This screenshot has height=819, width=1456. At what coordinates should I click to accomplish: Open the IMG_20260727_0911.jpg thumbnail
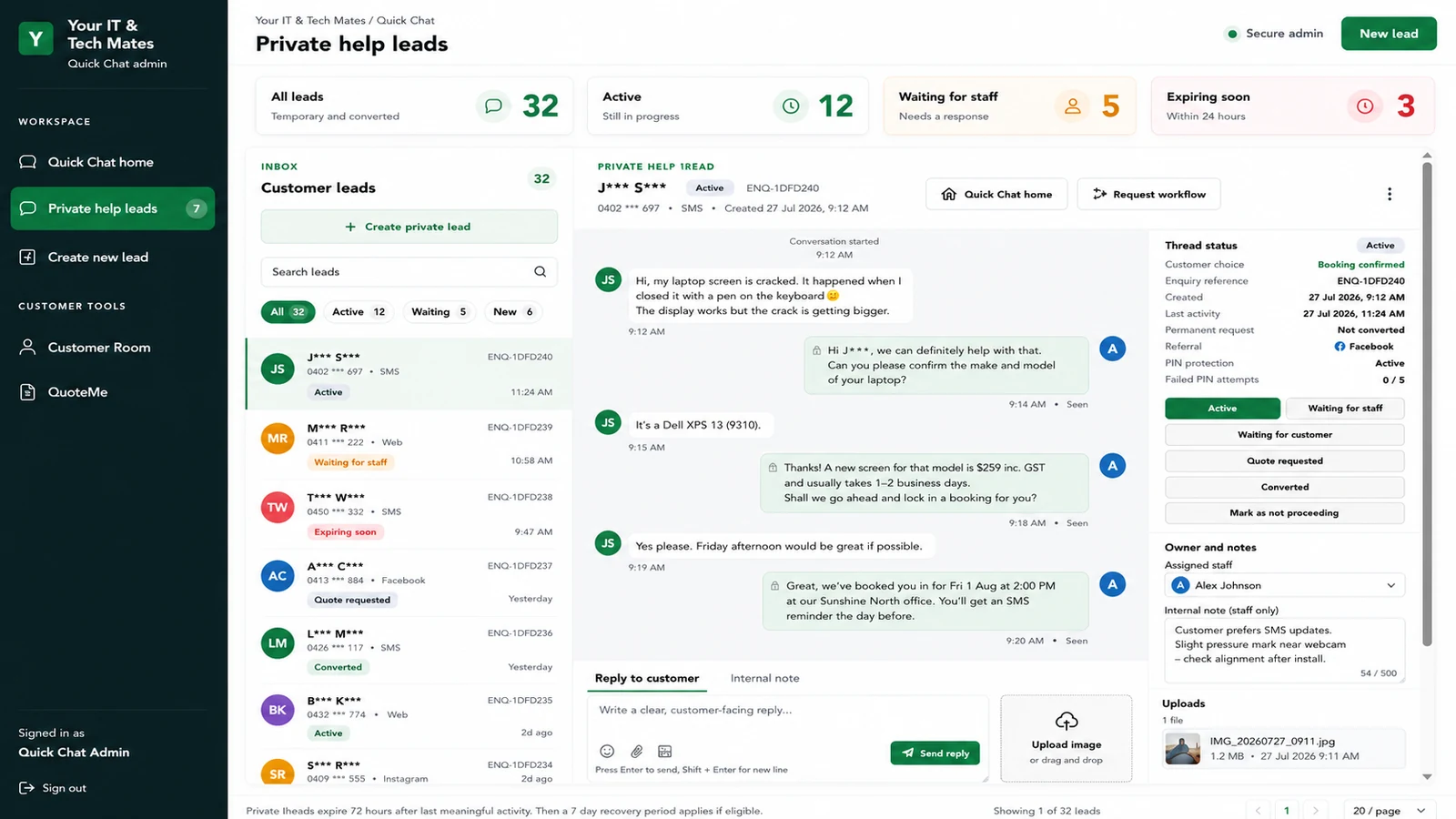(x=1183, y=748)
